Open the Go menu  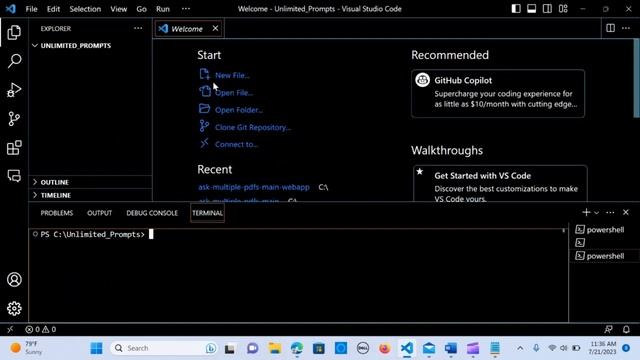click(x=141, y=9)
